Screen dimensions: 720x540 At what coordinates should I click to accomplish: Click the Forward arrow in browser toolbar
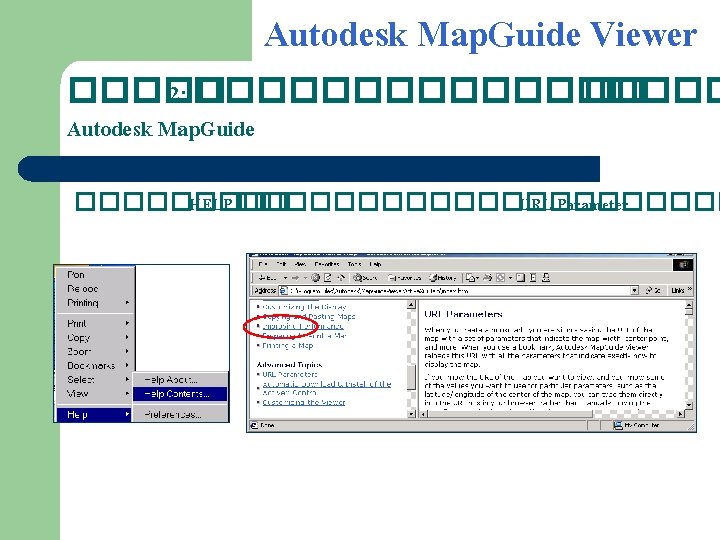(x=295, y=278)
